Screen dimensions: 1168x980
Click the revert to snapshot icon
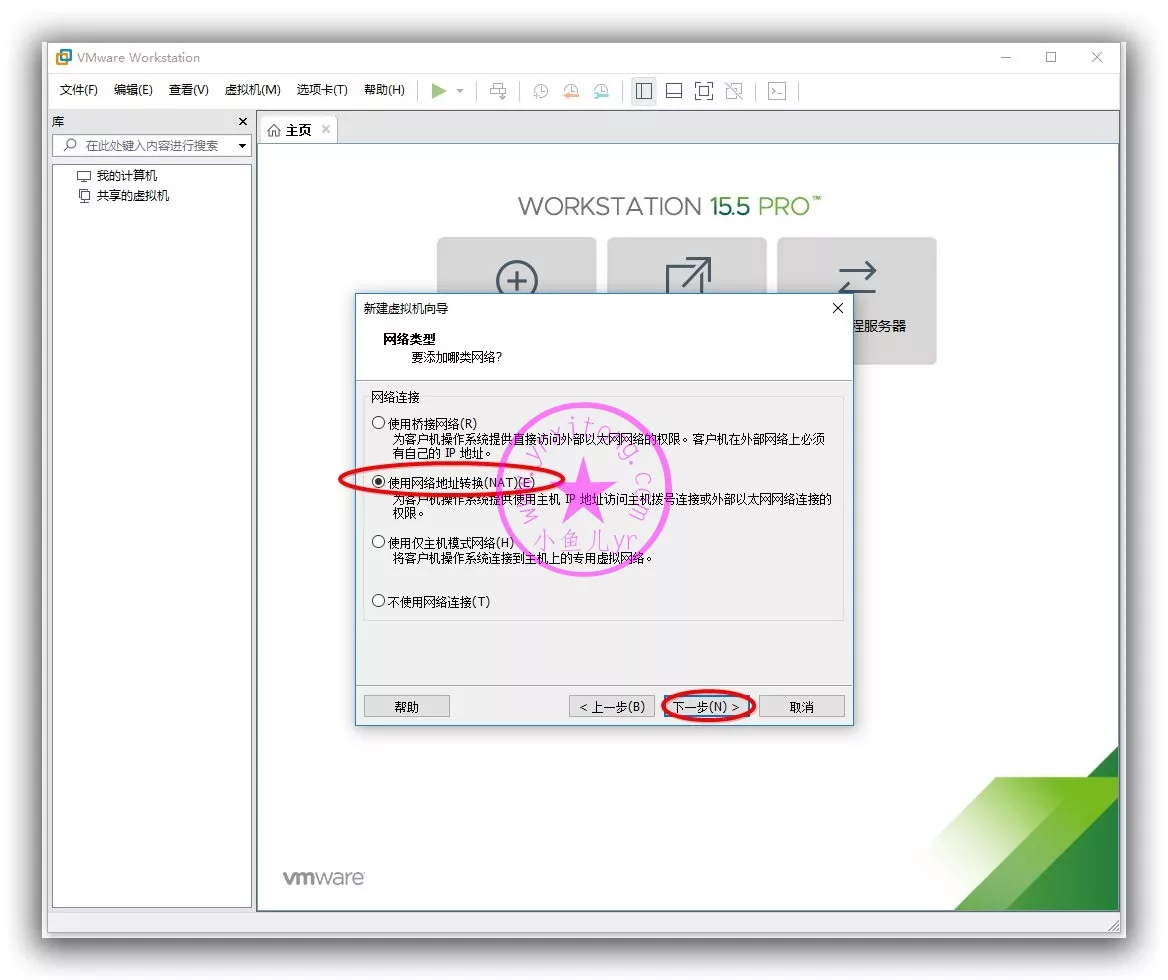(570, 91)
